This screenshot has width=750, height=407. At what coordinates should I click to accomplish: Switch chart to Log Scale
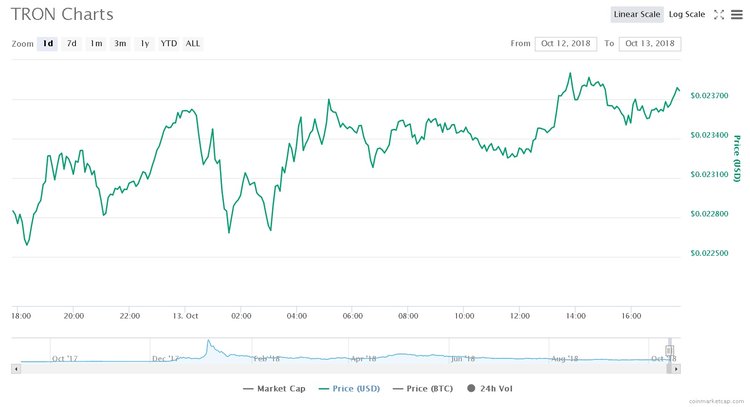[687, 15]
